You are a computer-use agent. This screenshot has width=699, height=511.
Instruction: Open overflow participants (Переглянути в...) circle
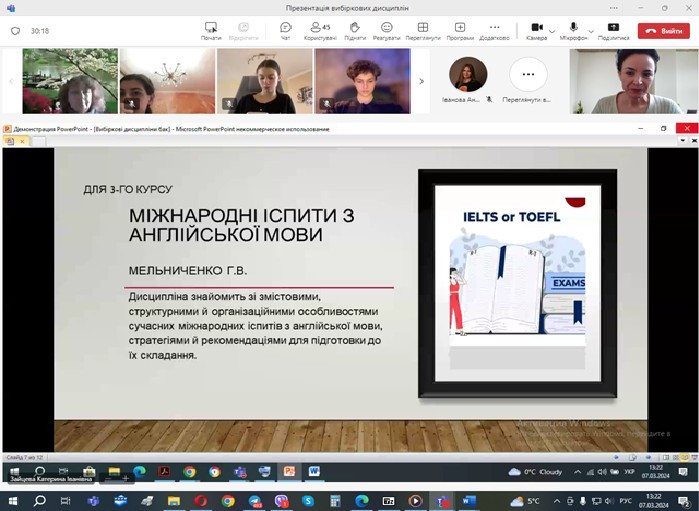click(x=528, y=75)
